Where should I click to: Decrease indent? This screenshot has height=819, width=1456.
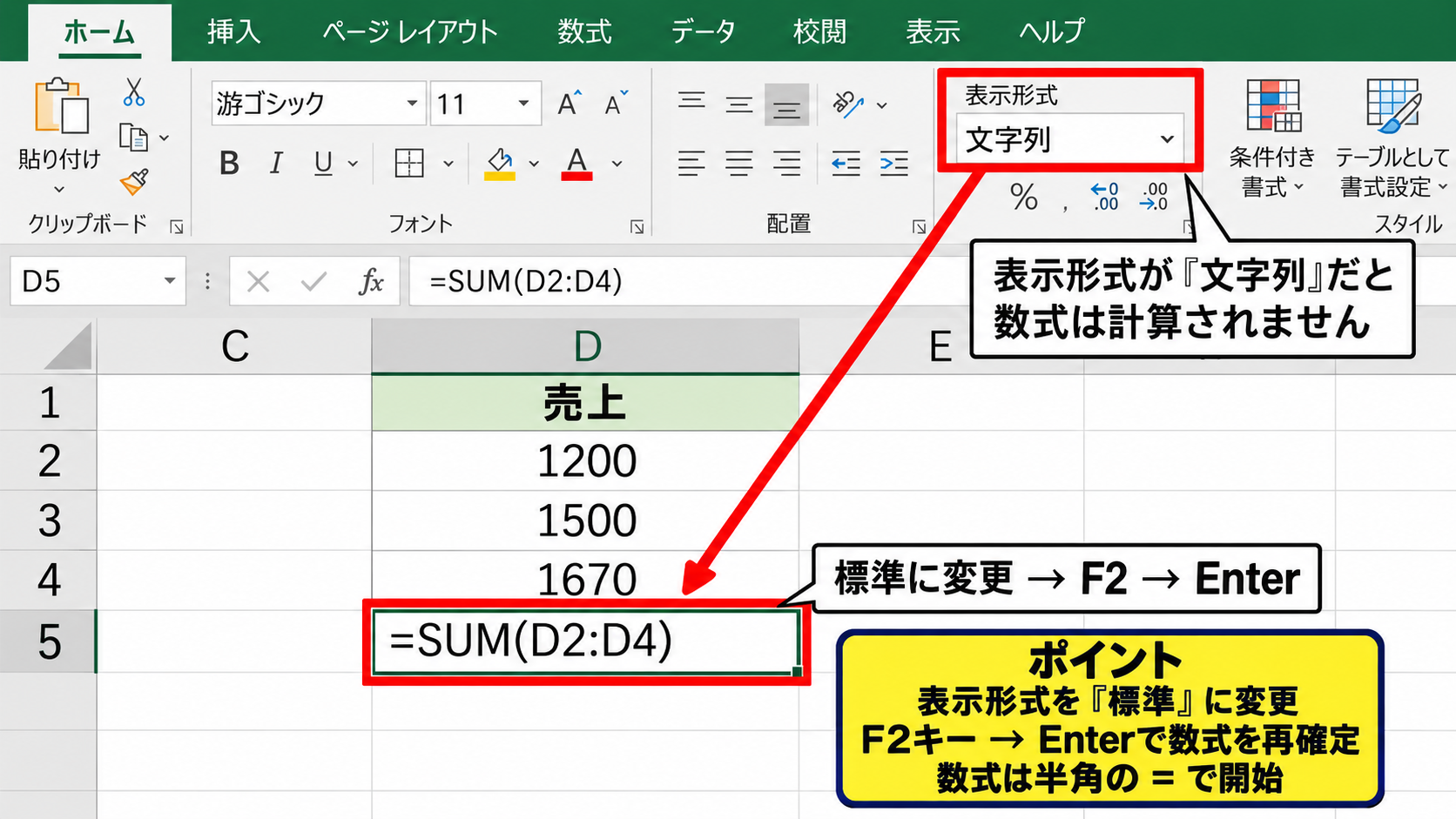pyautogui.click(x=846, y=163)
